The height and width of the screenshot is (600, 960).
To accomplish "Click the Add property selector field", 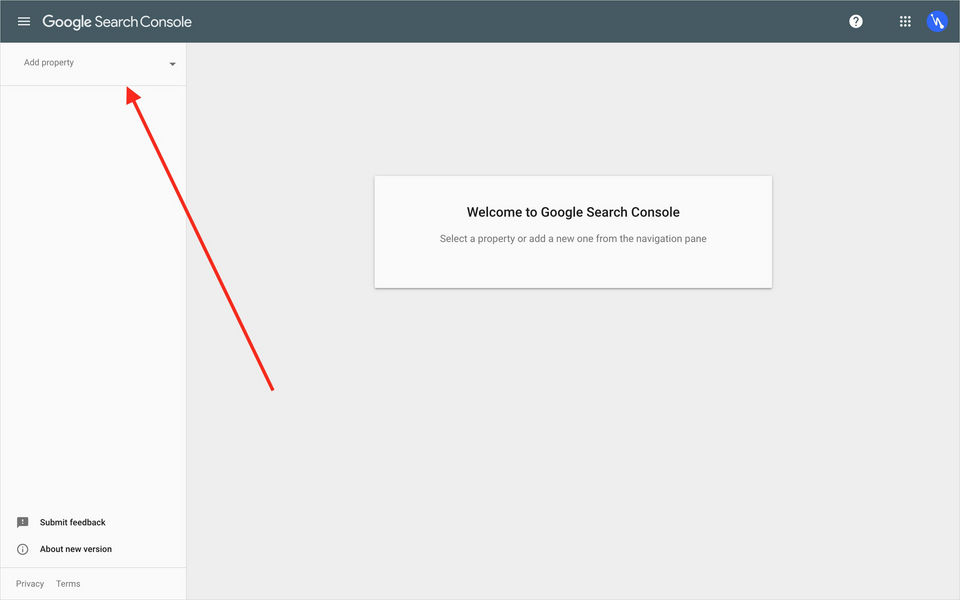I will point(94,63).
